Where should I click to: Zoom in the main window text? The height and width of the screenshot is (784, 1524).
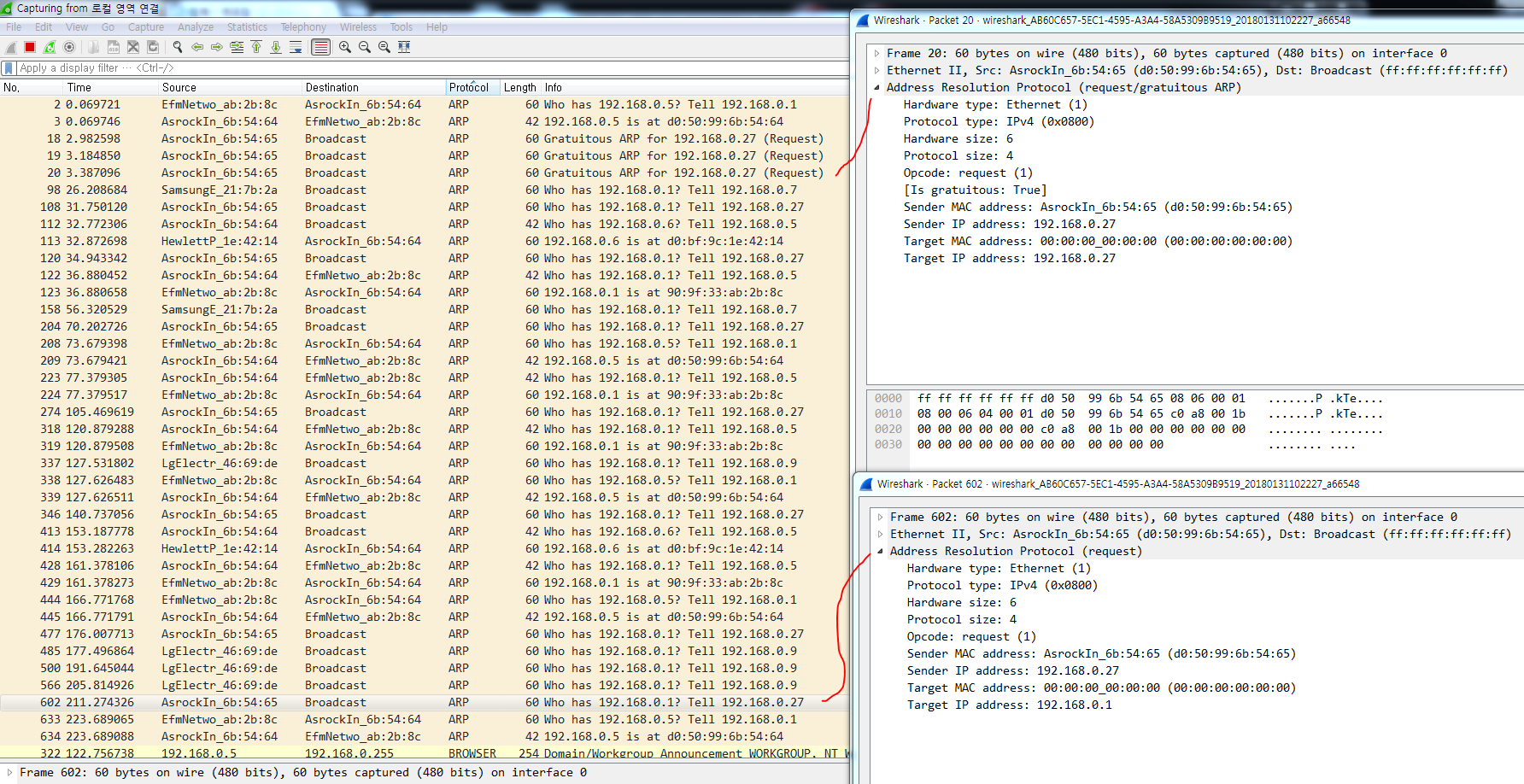345,47
